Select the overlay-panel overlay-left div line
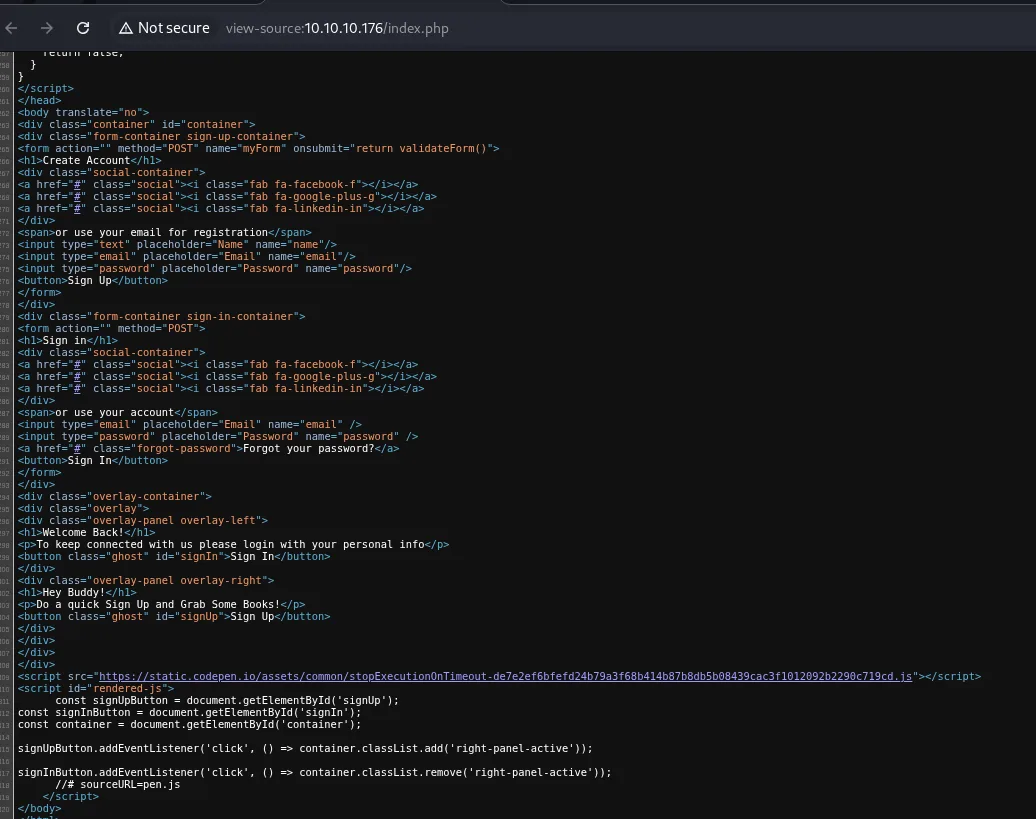The image size is (1036, 819). point(143,520)
